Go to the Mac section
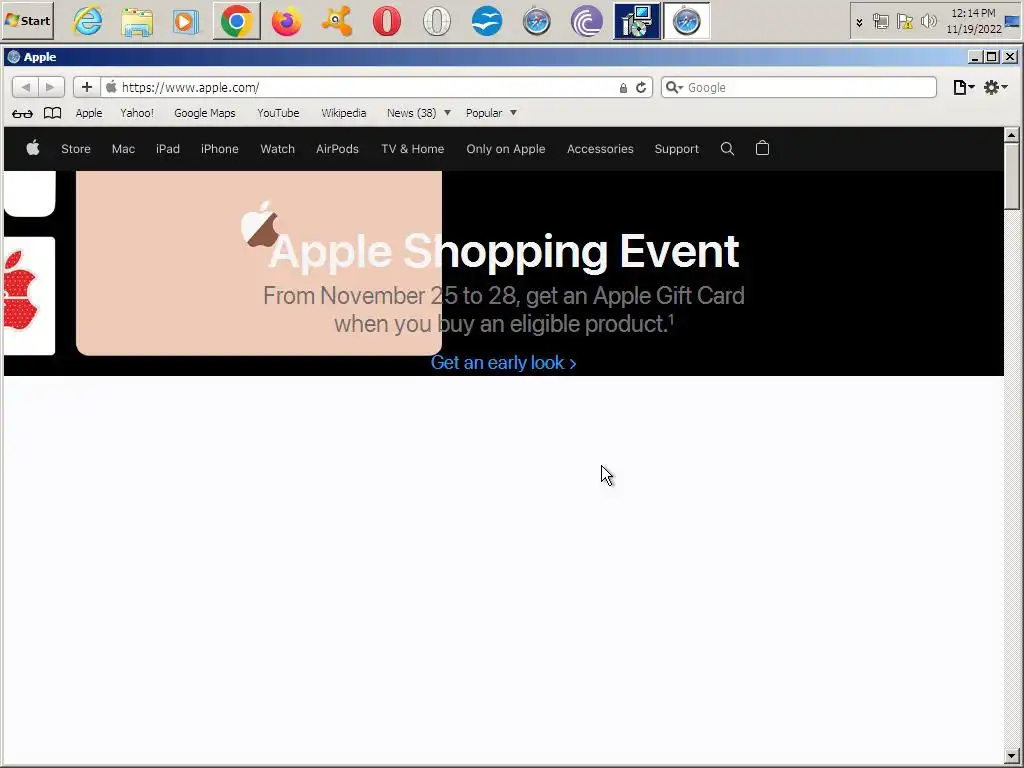This screenshot has width=1024, height=768. coord(123,149)
